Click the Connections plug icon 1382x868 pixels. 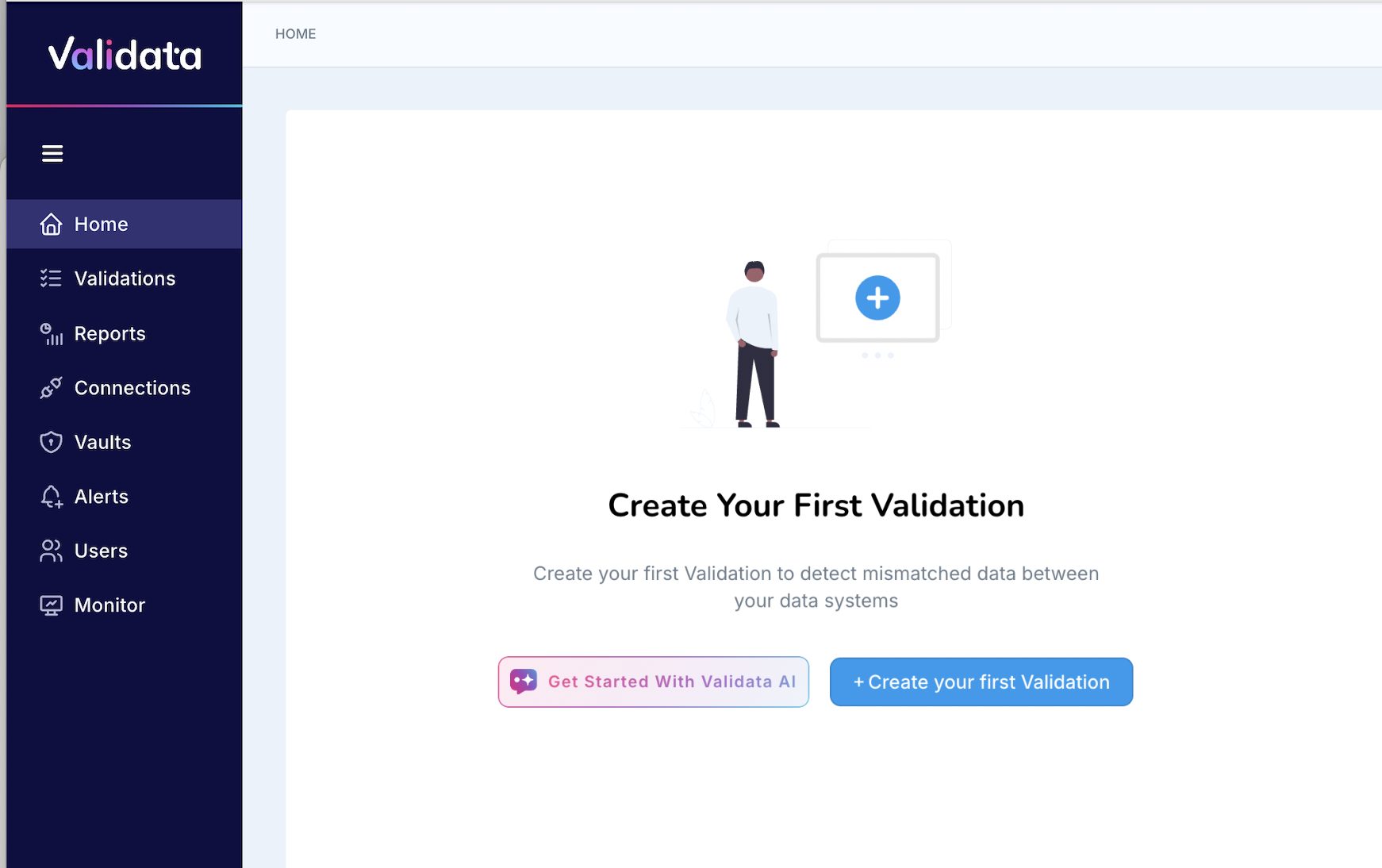51,388
